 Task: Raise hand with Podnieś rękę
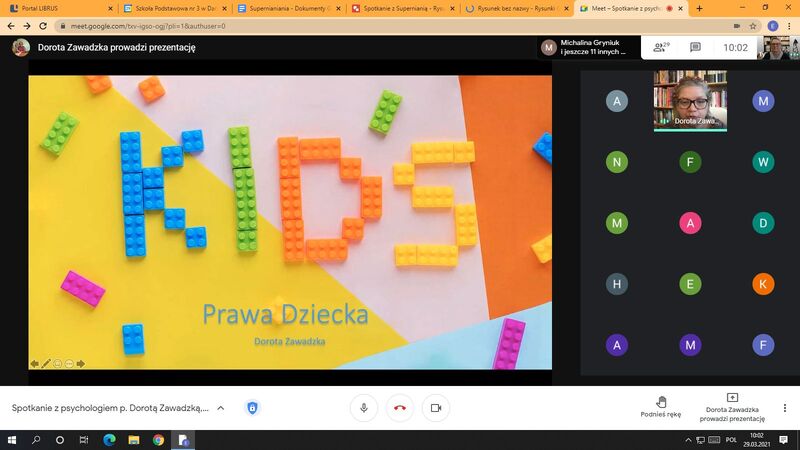pyautogui.click(x=660, y=406)
